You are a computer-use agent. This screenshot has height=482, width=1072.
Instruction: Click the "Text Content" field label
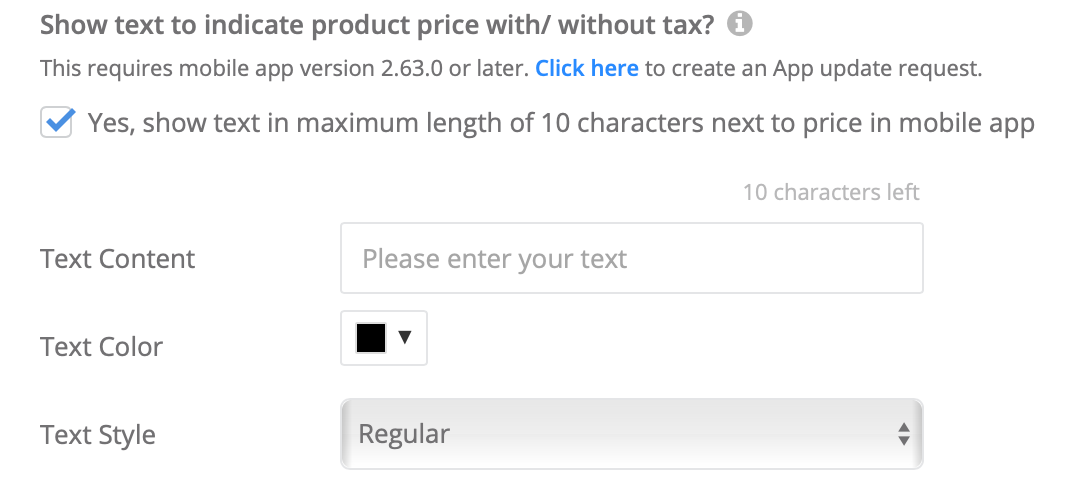(x=118, y=259)
